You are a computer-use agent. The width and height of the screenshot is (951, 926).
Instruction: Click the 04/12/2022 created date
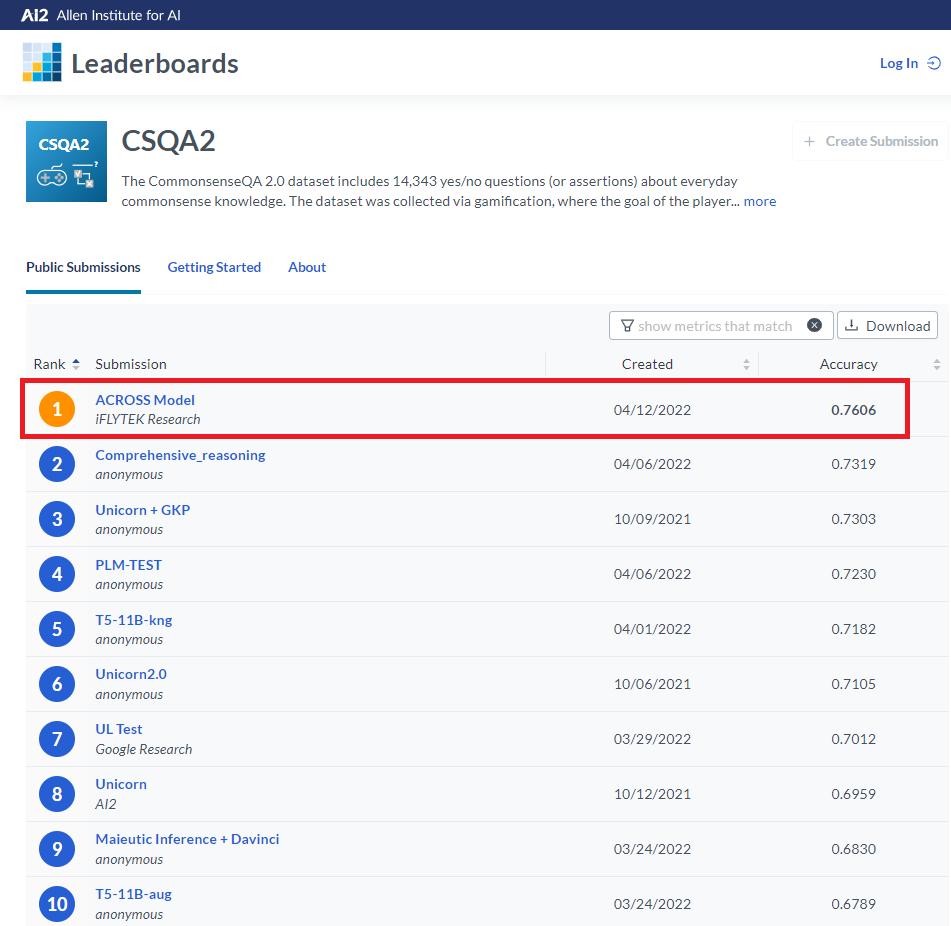(x=652, y=410)
